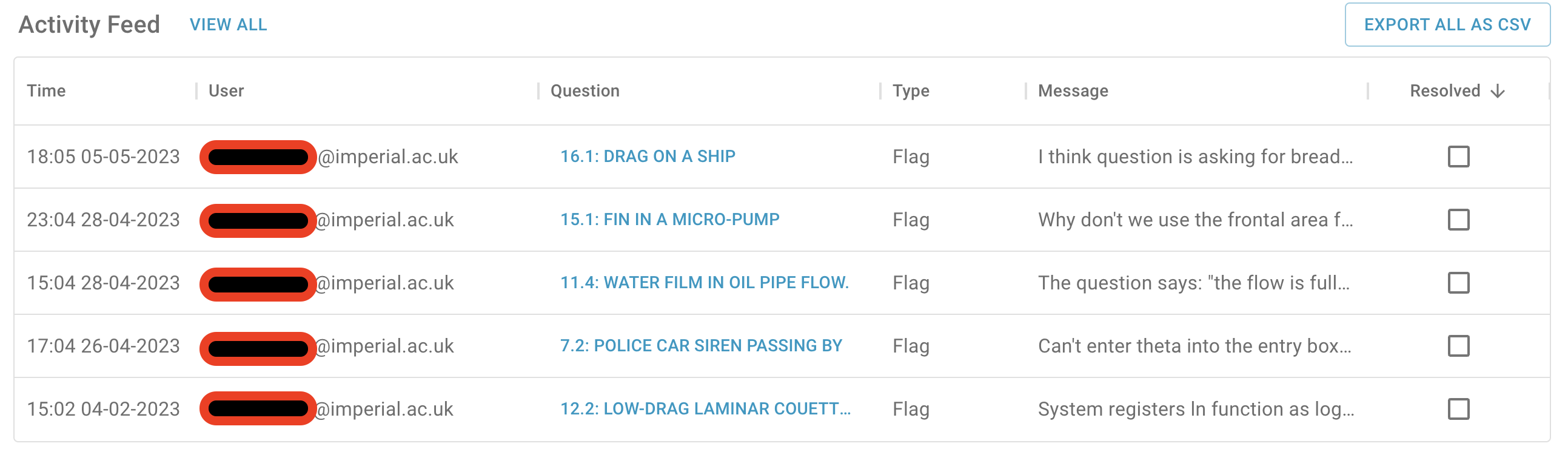Sort by the Type column header
Viewport: 1568px width, 466px height.
coord(911,91)
